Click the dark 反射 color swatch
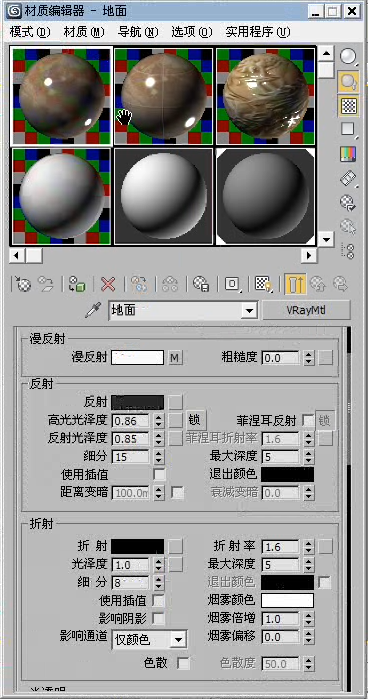The width and height of the screenshot is (368, 699). click(x=137, y=402)
